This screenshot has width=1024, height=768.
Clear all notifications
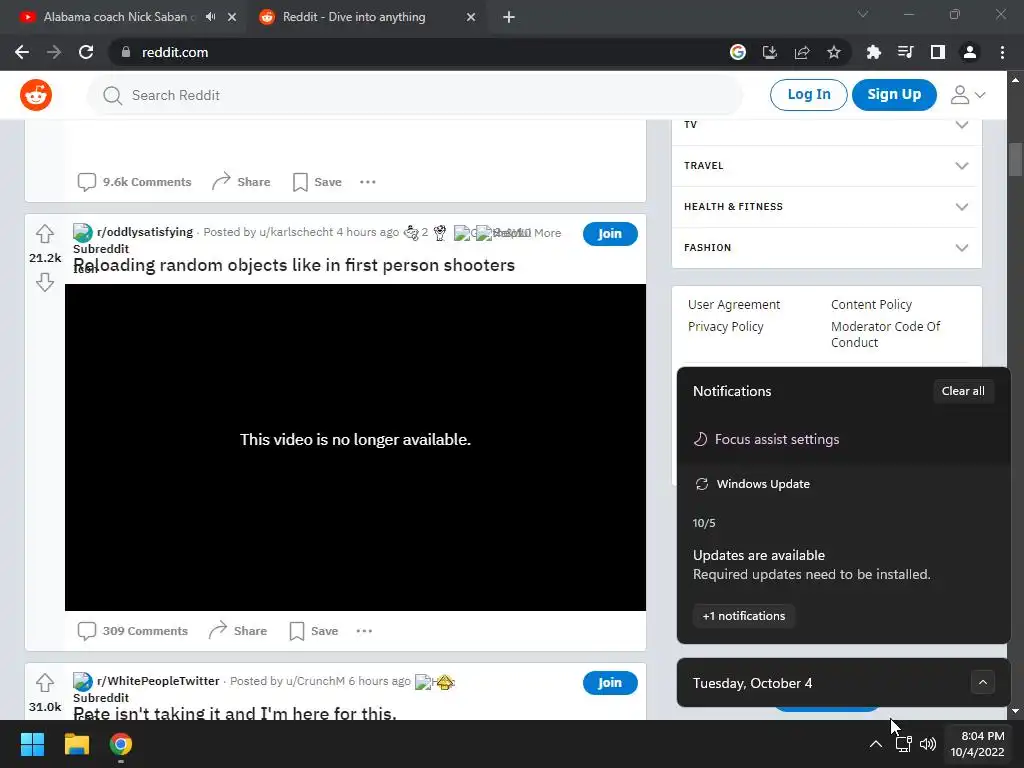[x=963, y=391]
